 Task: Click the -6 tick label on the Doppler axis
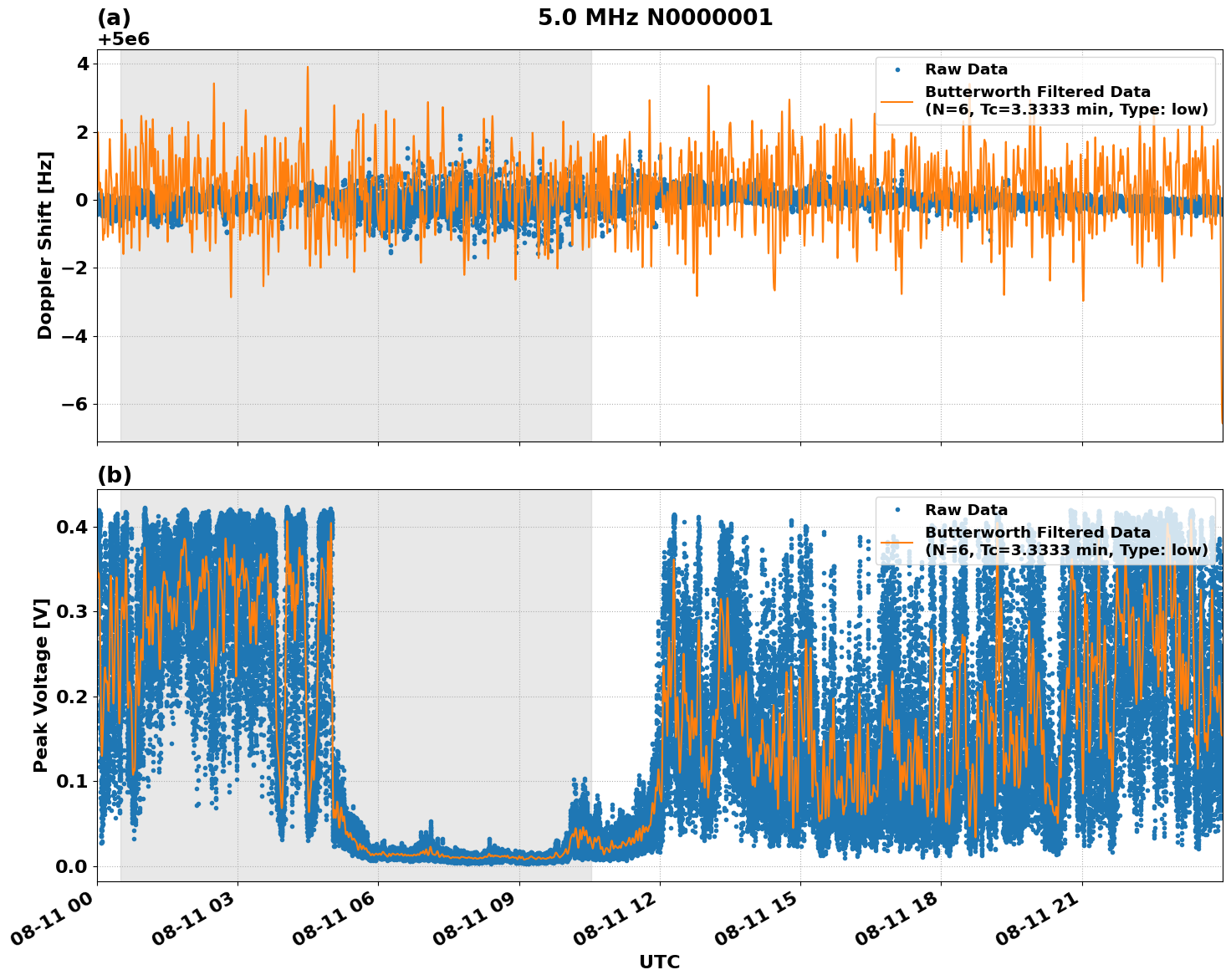76,403
